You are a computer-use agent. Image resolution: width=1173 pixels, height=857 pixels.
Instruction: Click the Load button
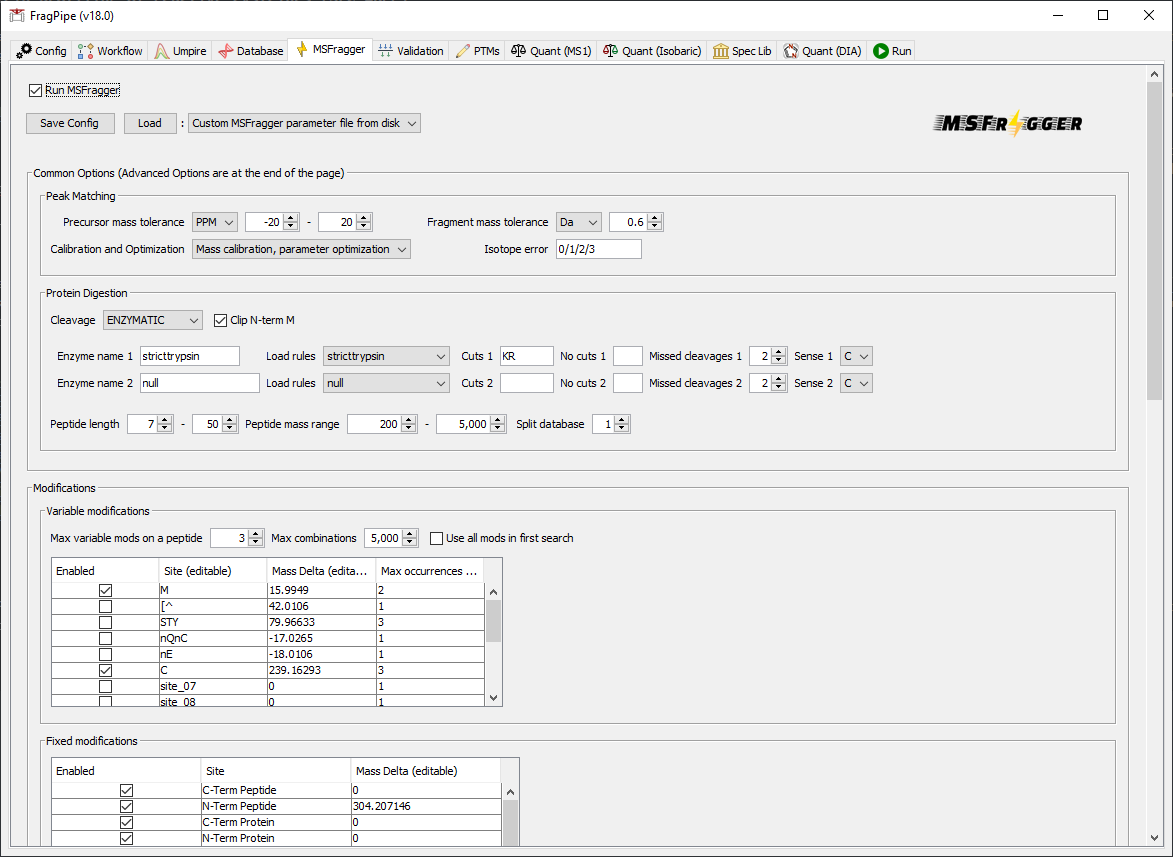click(150, 123)
